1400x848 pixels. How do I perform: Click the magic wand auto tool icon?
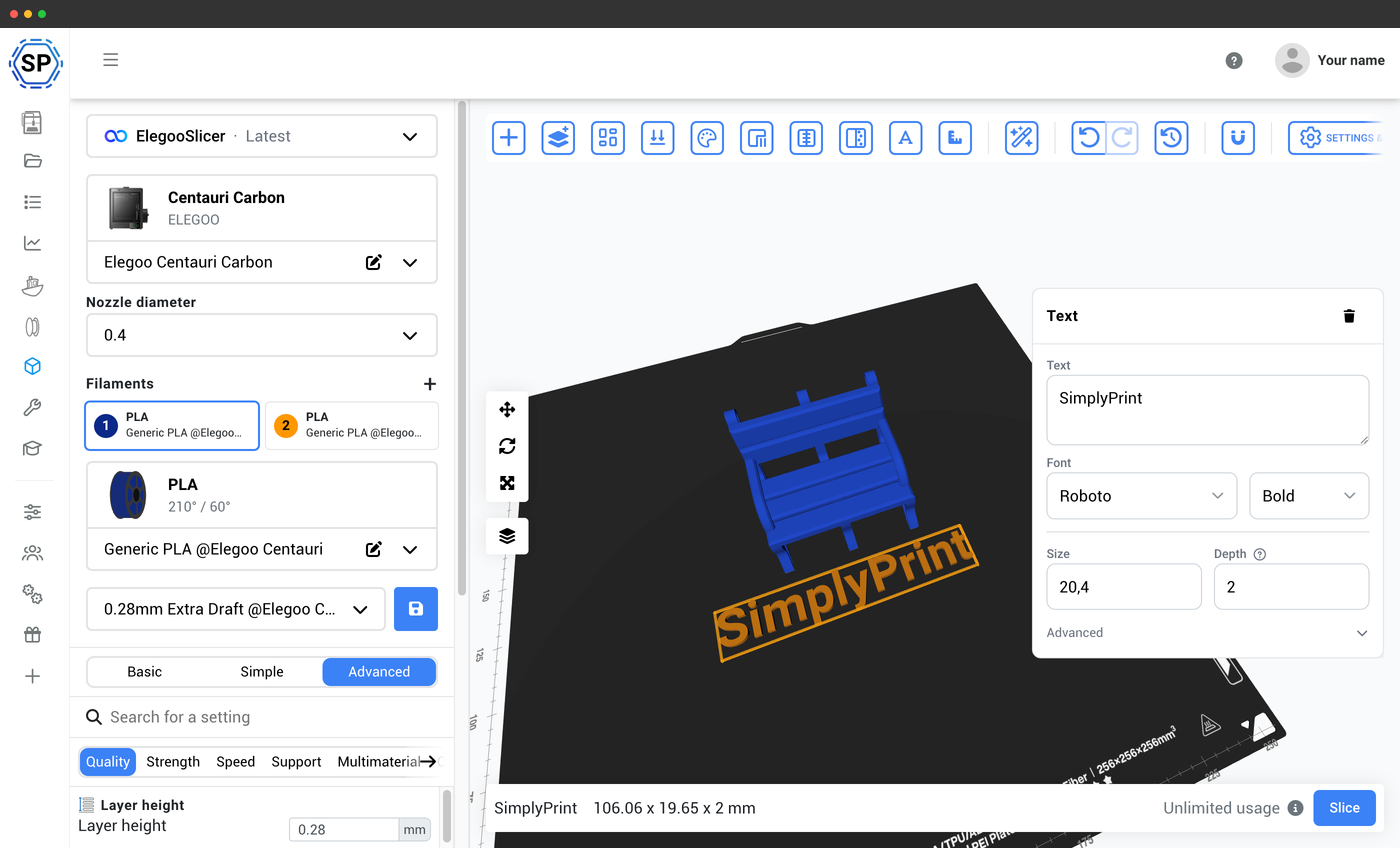point(1022,138)
